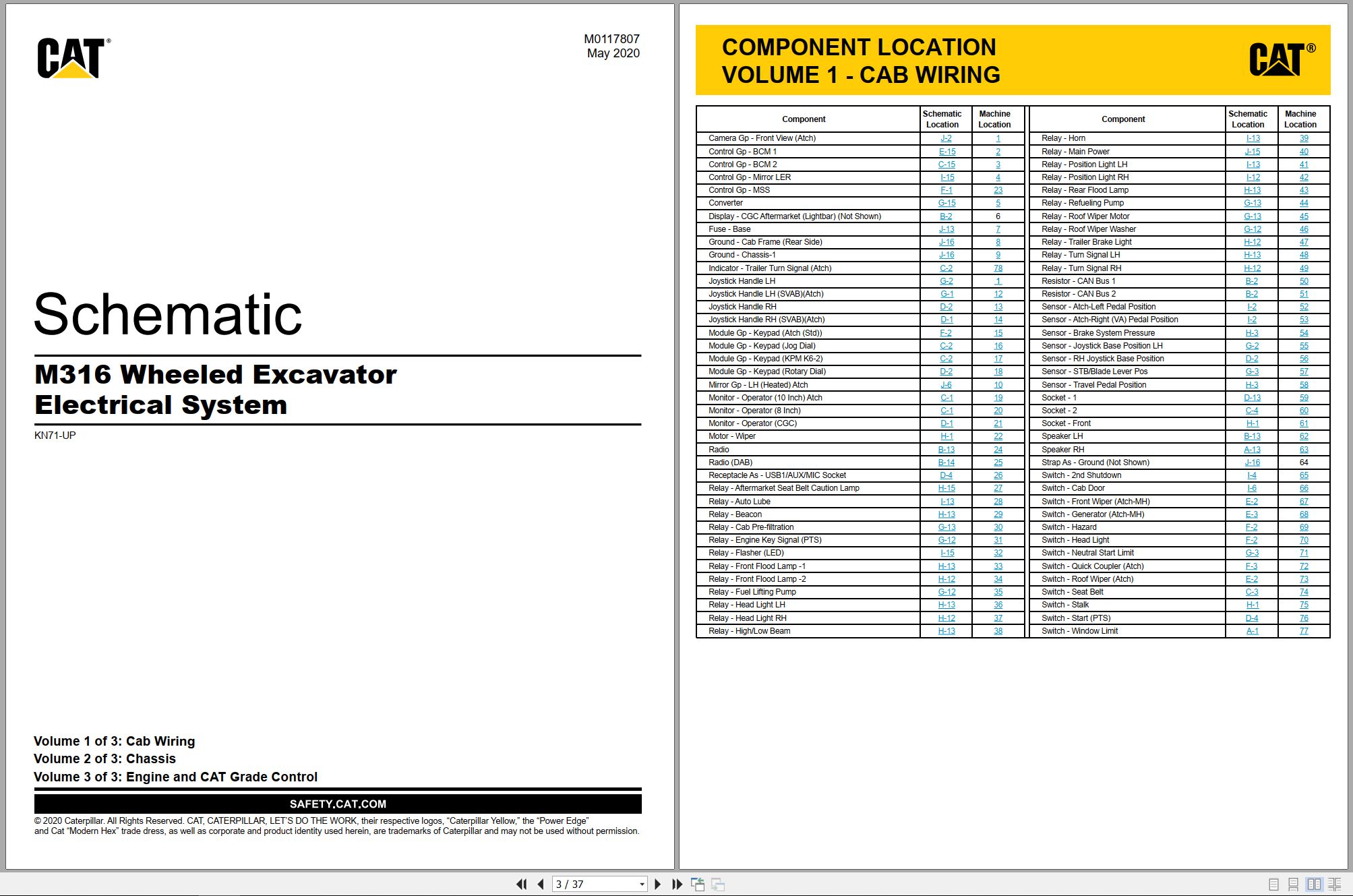Viewport: 1353px width, 896px height.
Task: Click the SAFETY.CAT.COM banner
Action: [x=338, y=804]
